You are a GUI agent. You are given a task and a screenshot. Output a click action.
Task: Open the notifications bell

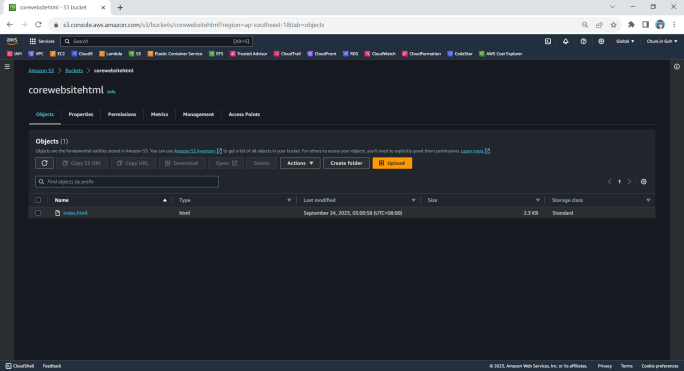(x=565, y=41)
